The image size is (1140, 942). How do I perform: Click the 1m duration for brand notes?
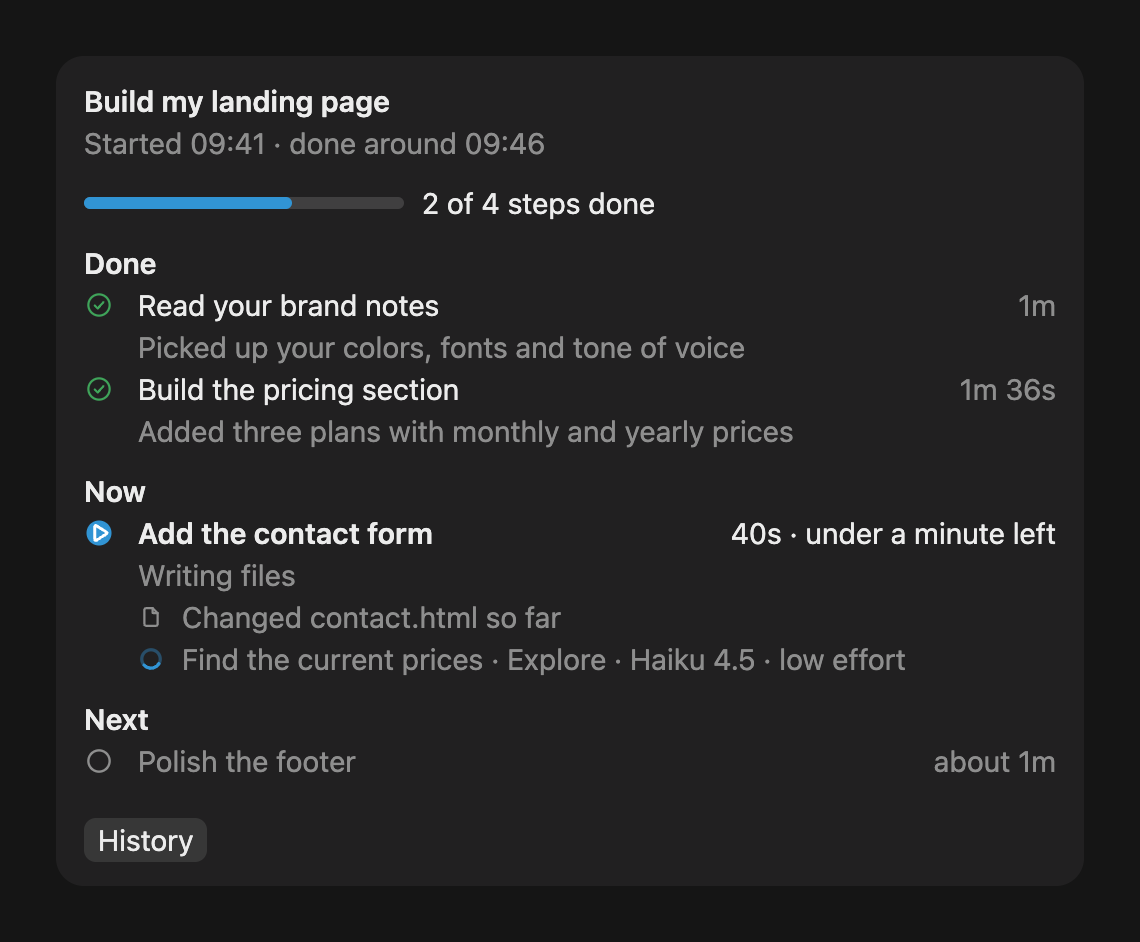1036,306
